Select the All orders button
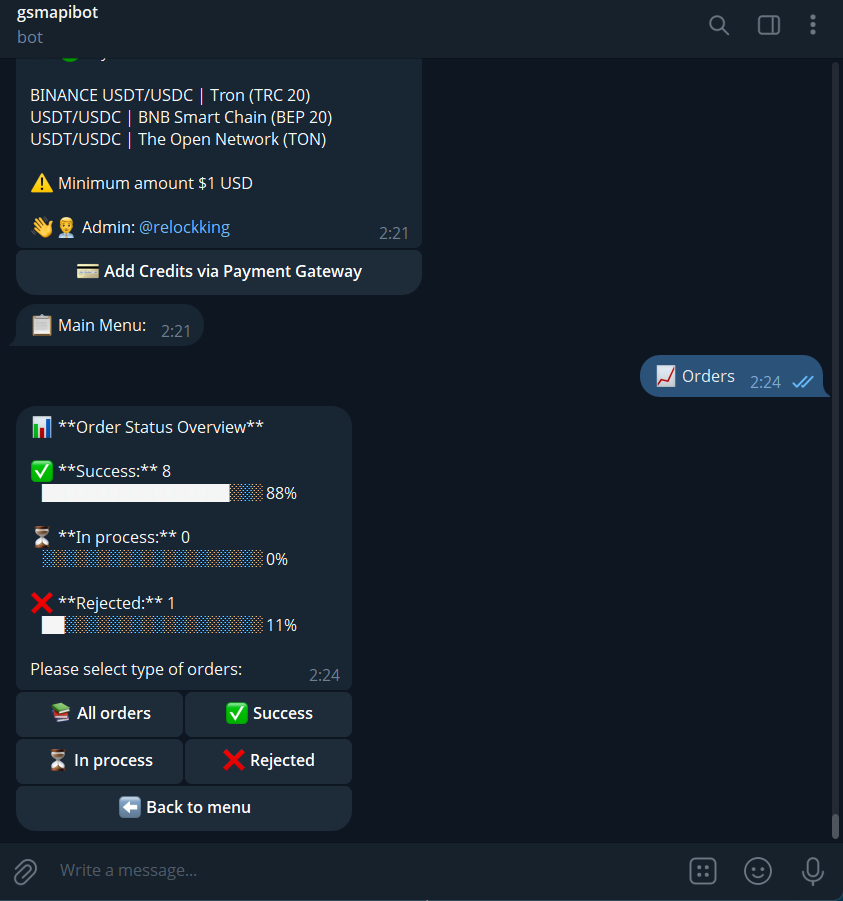This screenshot has width=843, height=901. click(99, 714)
